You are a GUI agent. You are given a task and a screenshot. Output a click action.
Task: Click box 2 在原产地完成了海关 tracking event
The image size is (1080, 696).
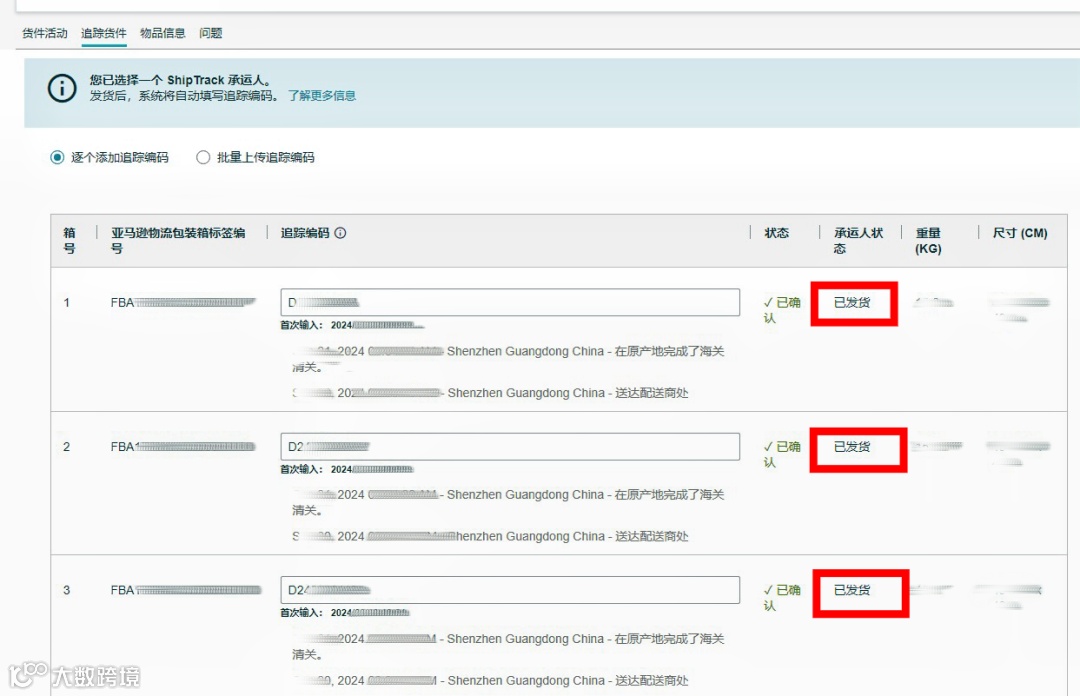(x=508, y=502)
